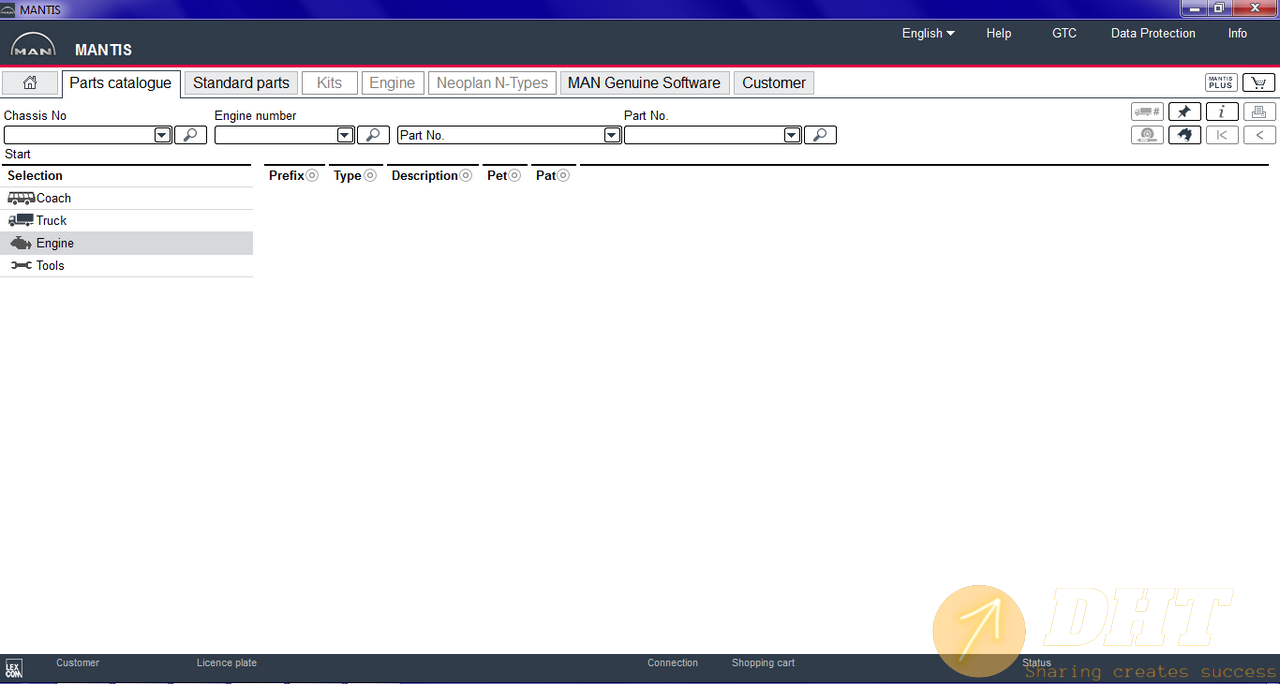1280x684 pixels.
Task: Click the Description column header
Action: click(x=425, y=176)
